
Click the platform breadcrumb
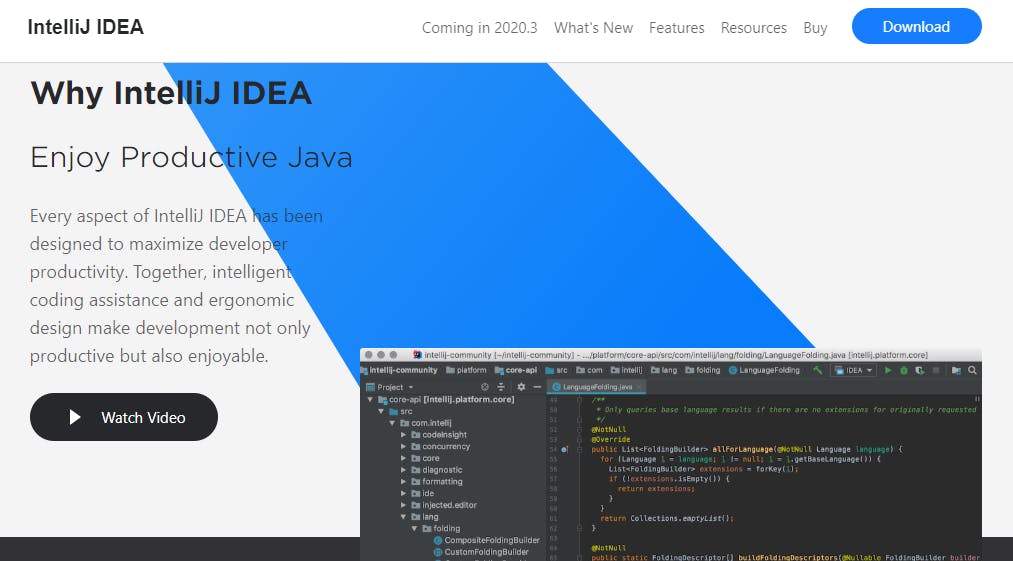(x=466, y=370)
